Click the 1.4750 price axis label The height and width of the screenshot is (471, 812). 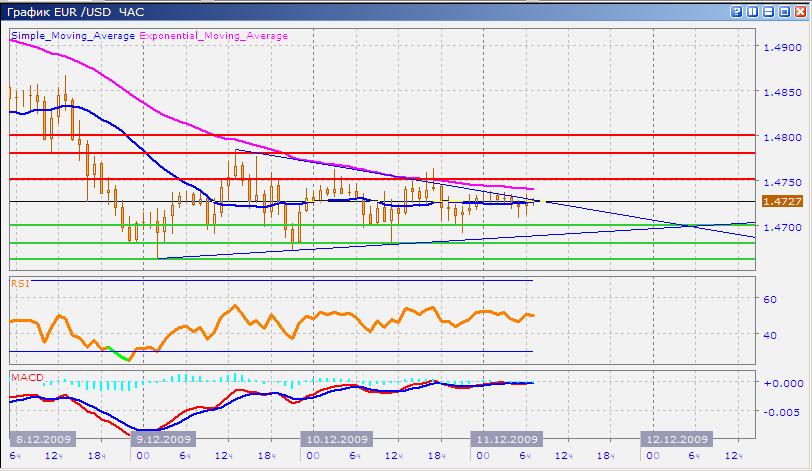[782, 182]
